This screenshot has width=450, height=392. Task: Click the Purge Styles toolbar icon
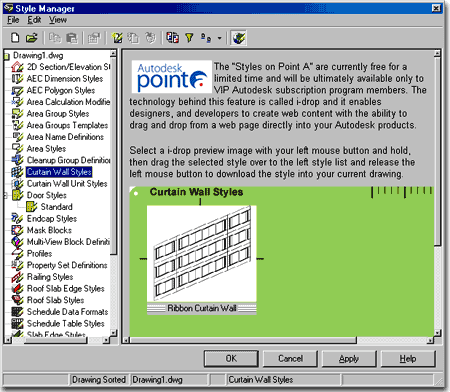[150, 38]
